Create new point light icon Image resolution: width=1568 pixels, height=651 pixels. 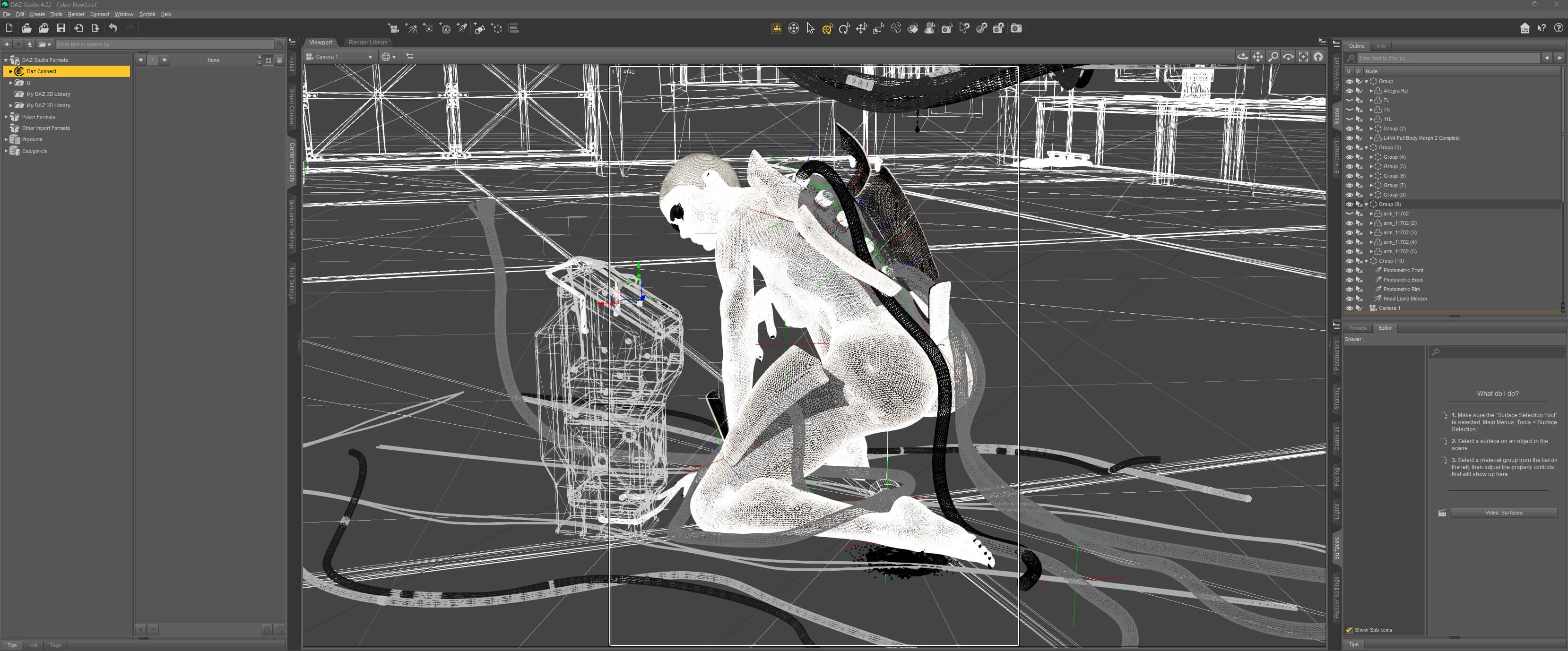[x=428, y=28]
